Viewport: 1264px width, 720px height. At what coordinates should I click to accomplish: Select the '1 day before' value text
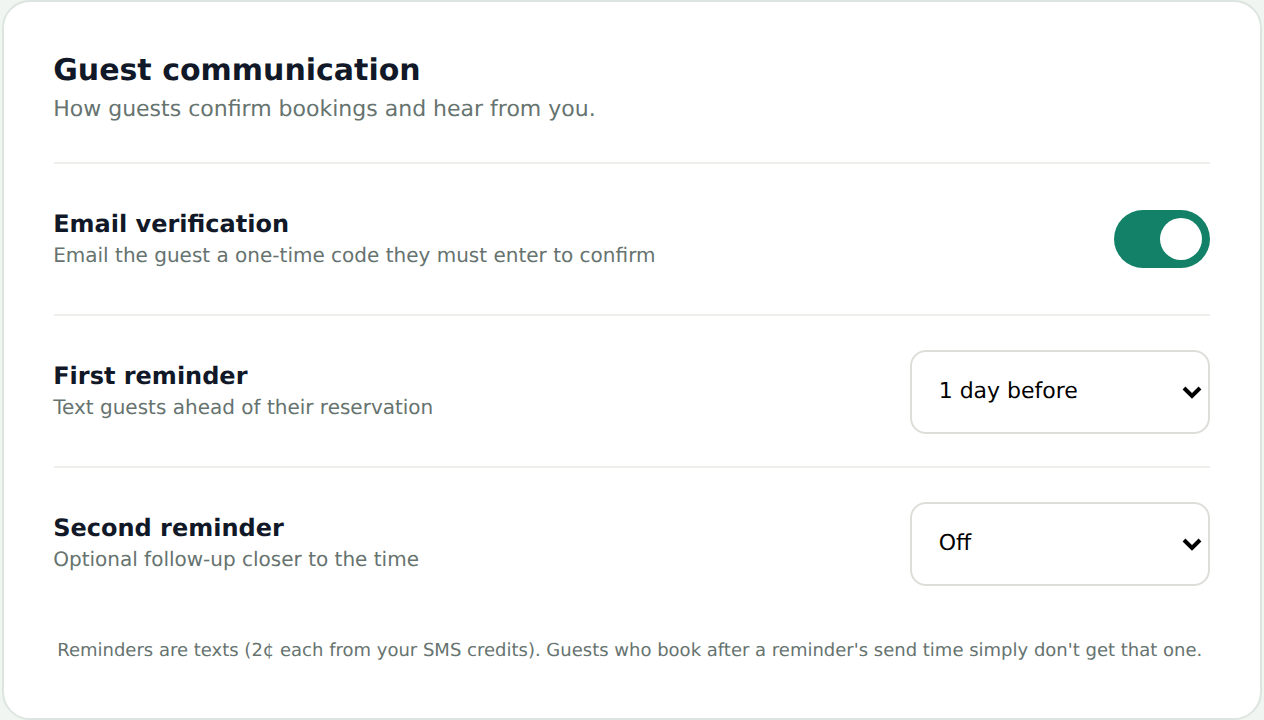point(1008,391)
